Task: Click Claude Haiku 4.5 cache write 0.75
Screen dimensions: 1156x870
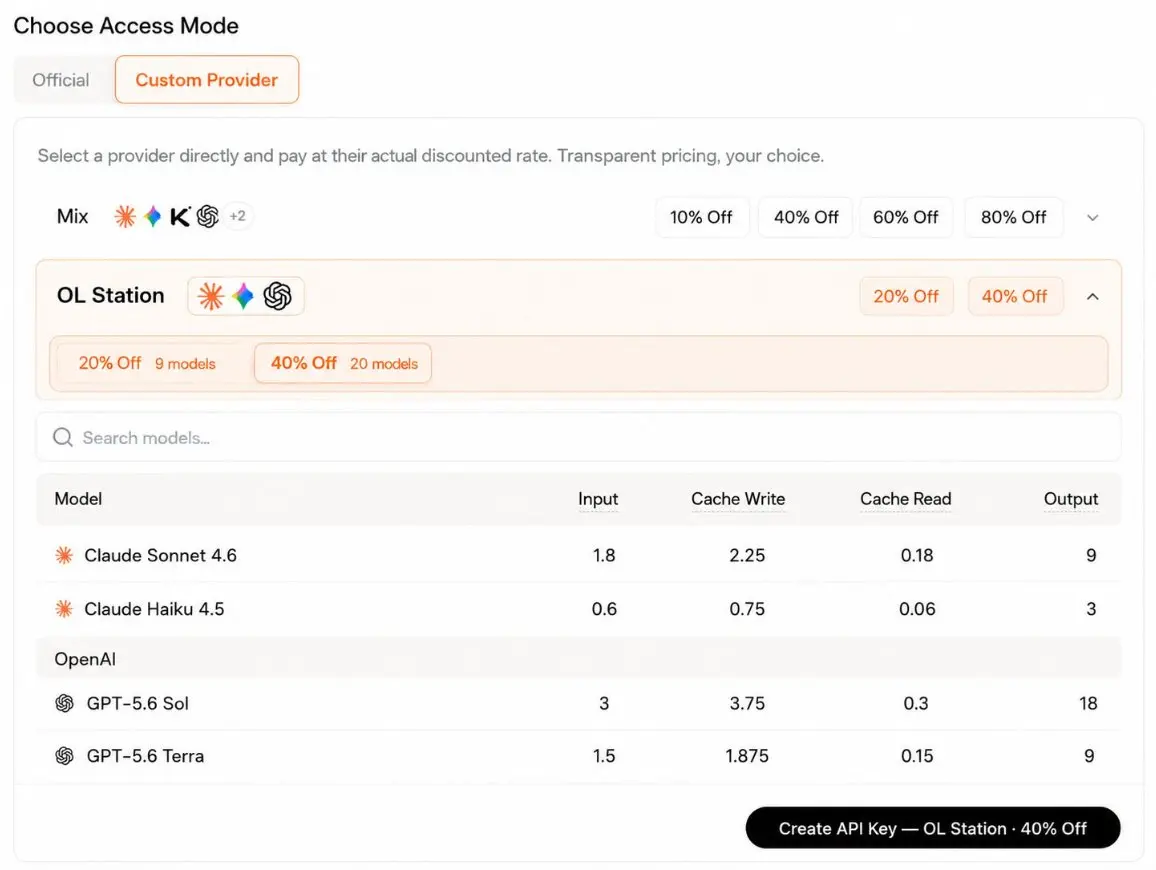Action: (x=747, y=609)
